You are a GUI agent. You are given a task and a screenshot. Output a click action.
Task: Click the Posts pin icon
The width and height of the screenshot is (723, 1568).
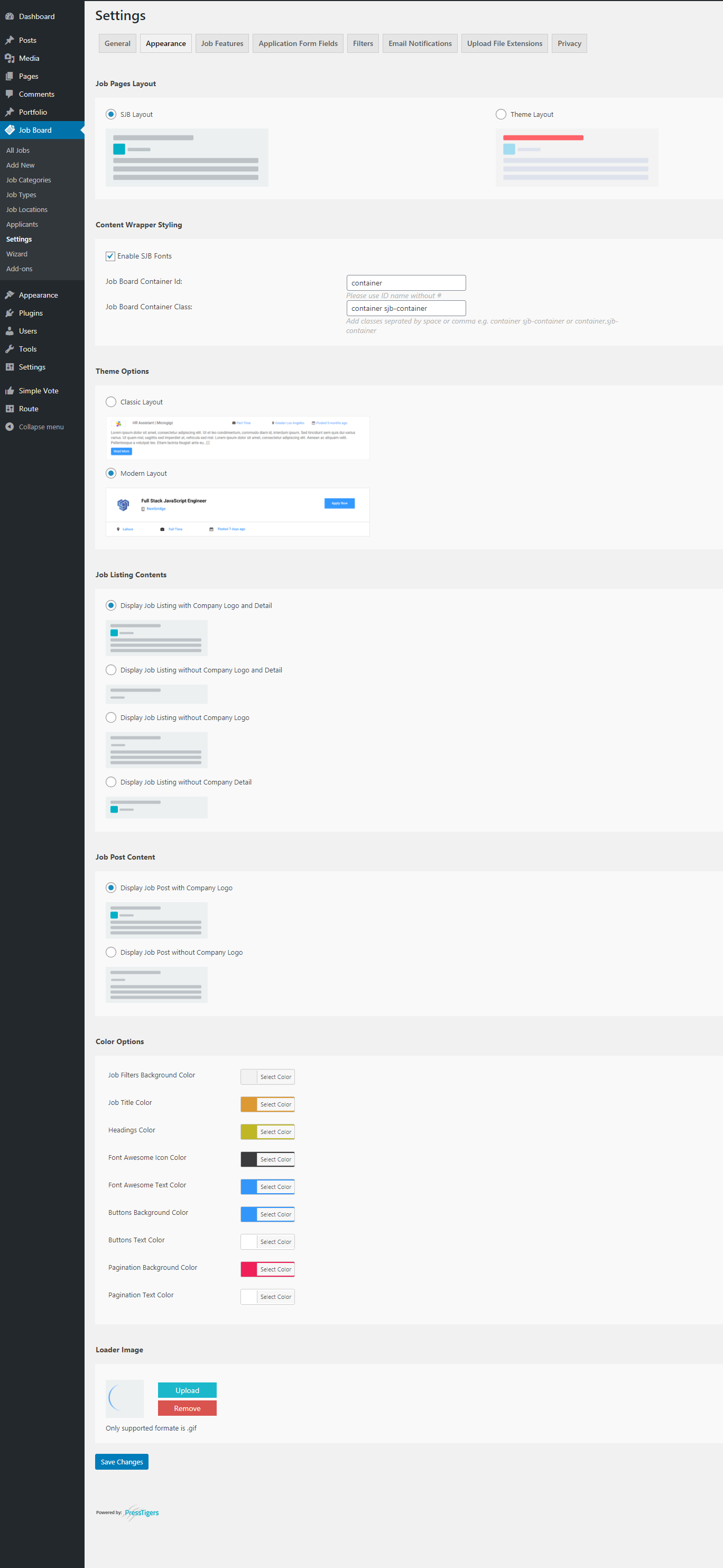coord(10,40)
